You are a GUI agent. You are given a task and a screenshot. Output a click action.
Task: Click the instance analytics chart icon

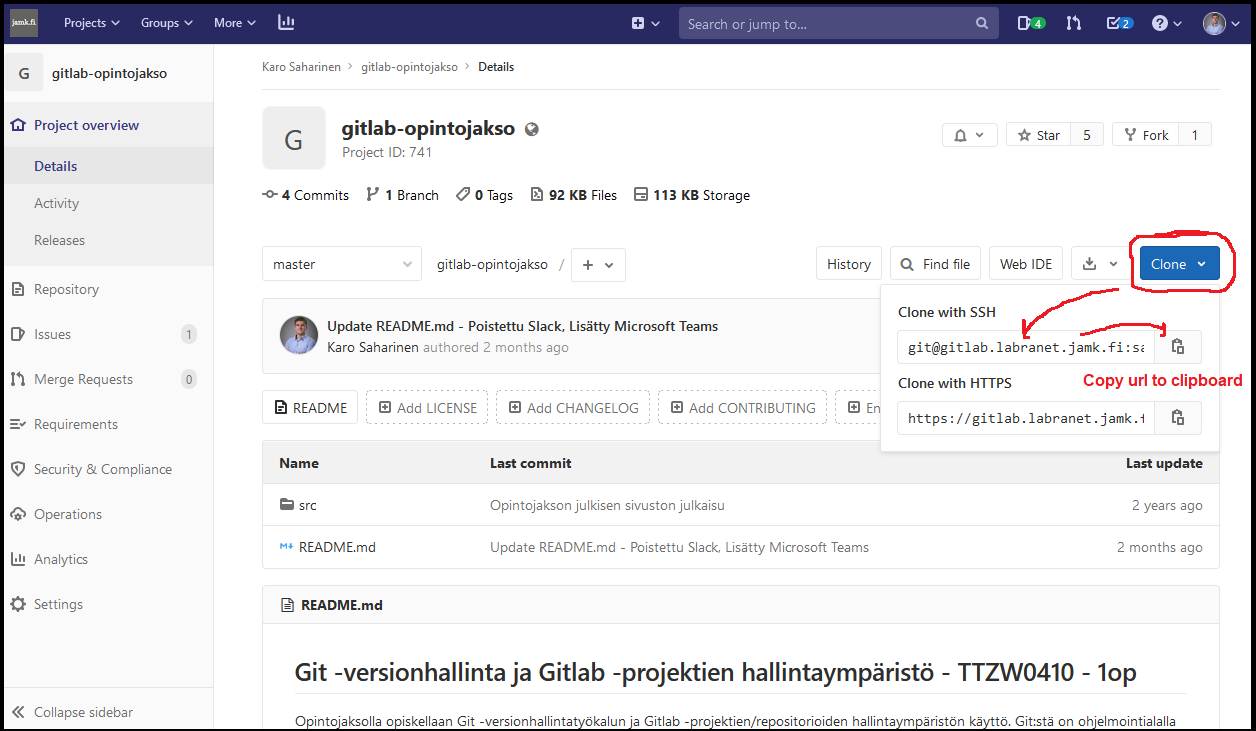point(286,23)
